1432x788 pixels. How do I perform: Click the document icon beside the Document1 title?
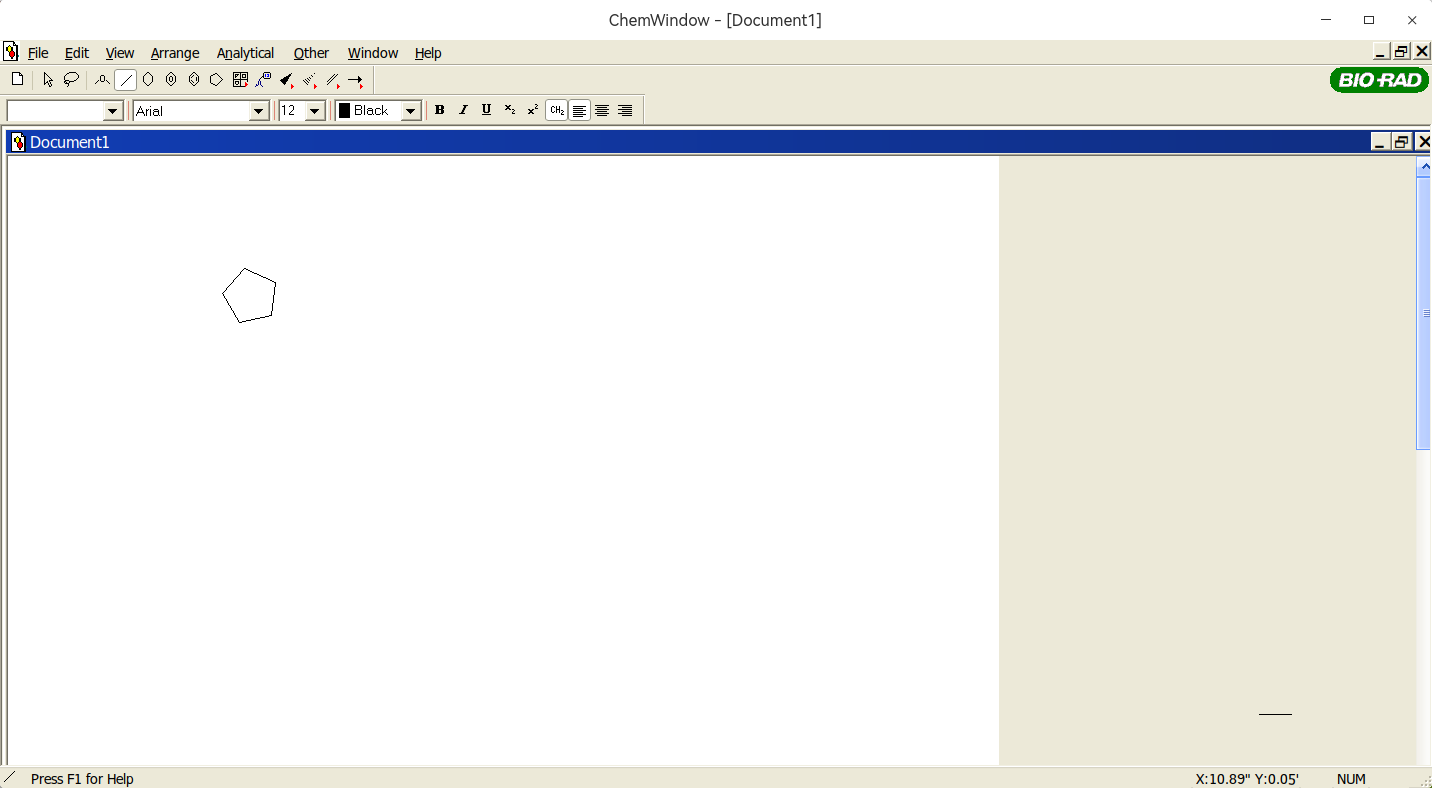point(18,142)
